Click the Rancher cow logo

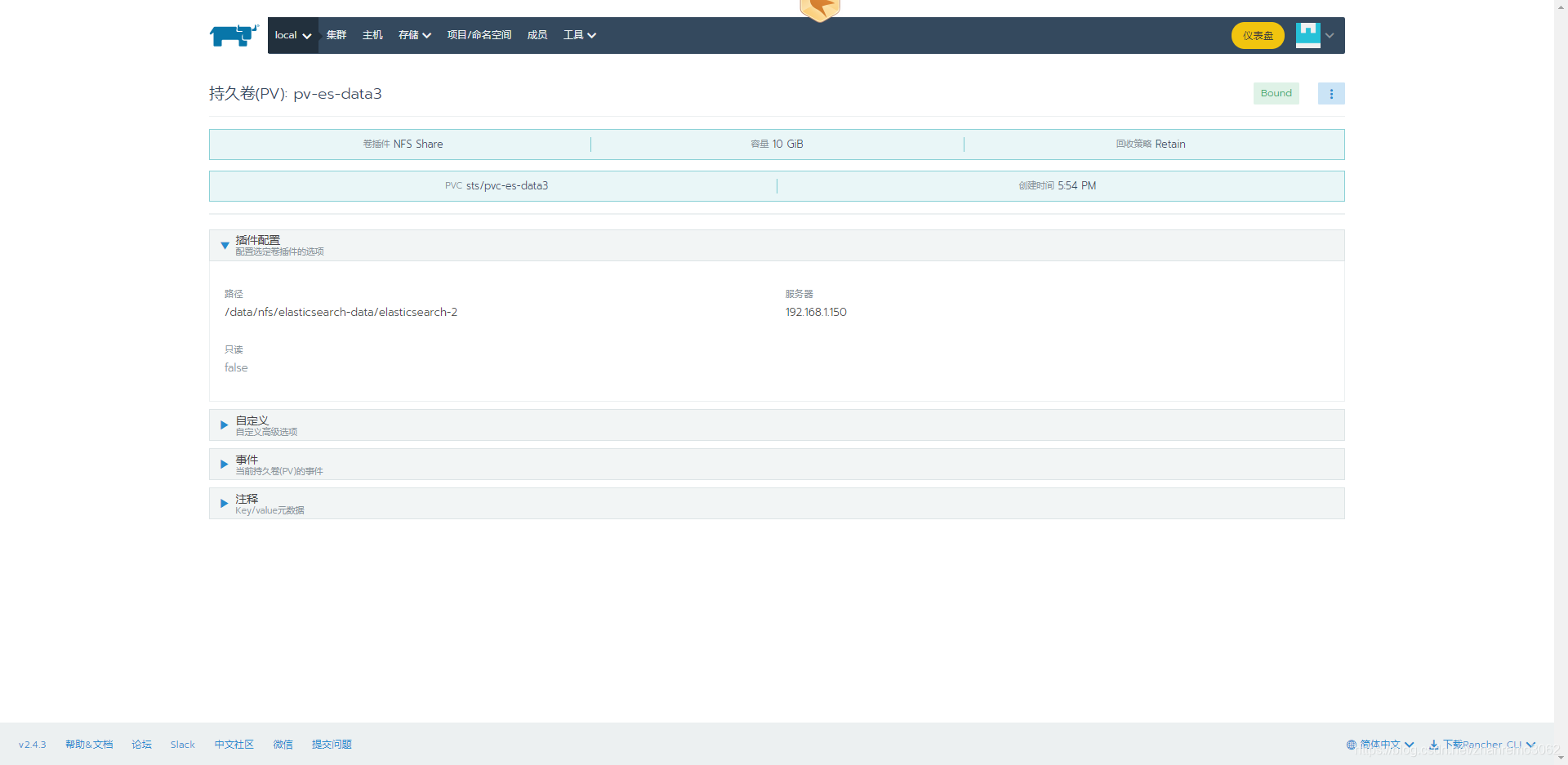(234, 35)
